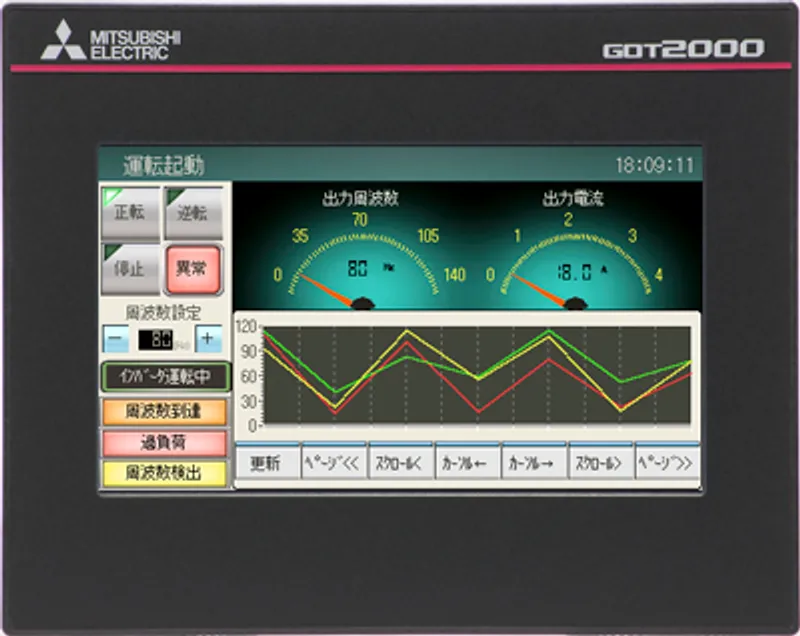Tap the カーソル→ cursor right button
The height and width of the screenshot is (636, 800).
[534, 462]
